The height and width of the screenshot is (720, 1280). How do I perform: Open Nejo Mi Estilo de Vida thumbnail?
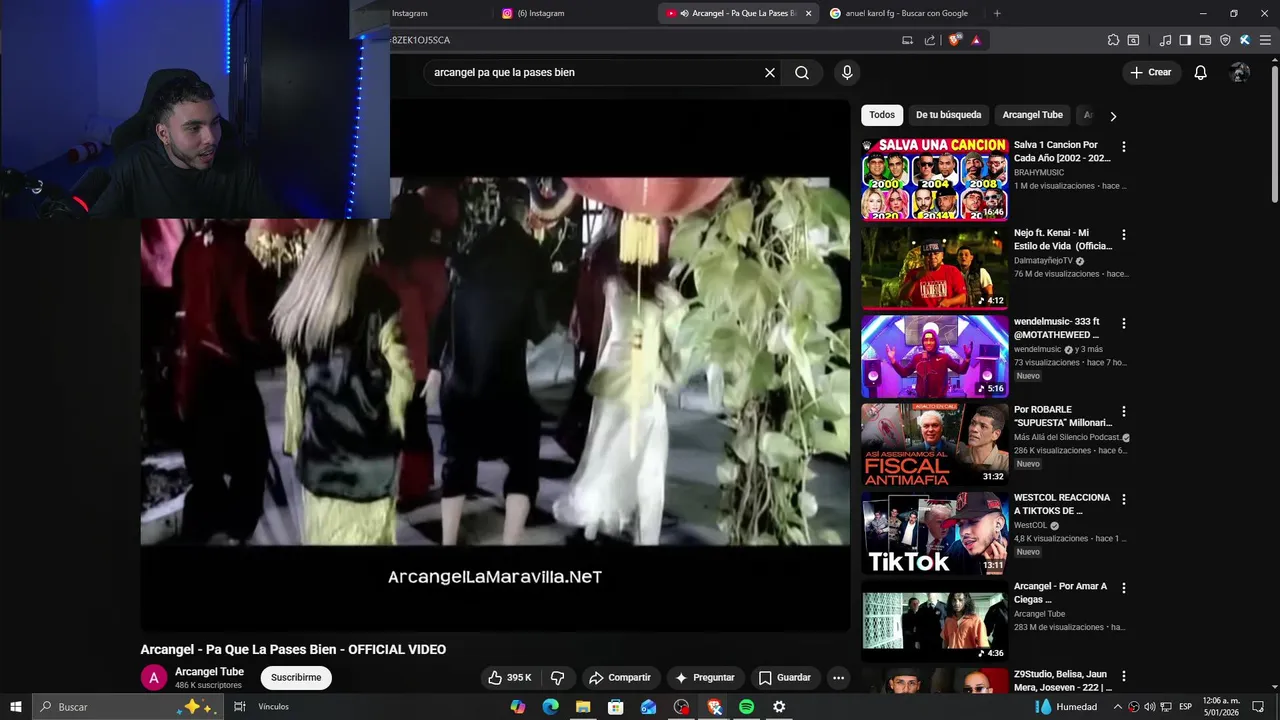[x=935, y=267]
